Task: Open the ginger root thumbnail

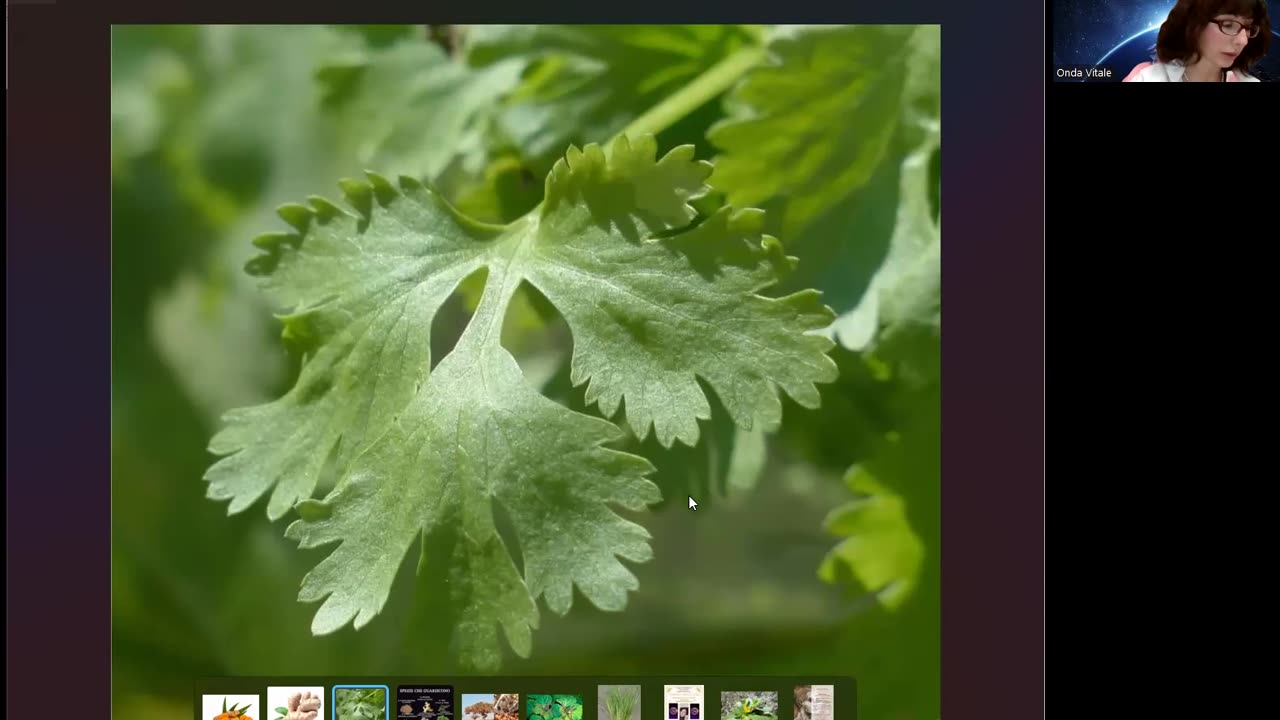Action: 295,703
